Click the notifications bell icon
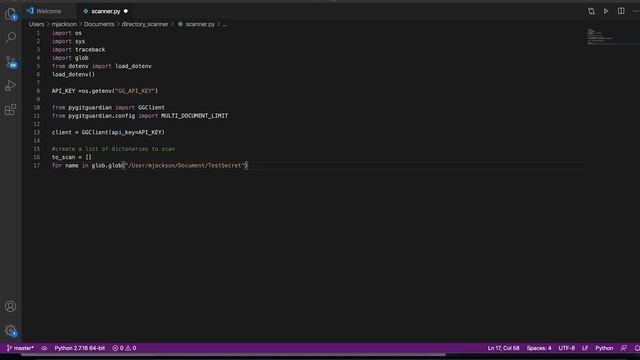Image resolution: width=640 pixels, height=360 pixels. 636,348
